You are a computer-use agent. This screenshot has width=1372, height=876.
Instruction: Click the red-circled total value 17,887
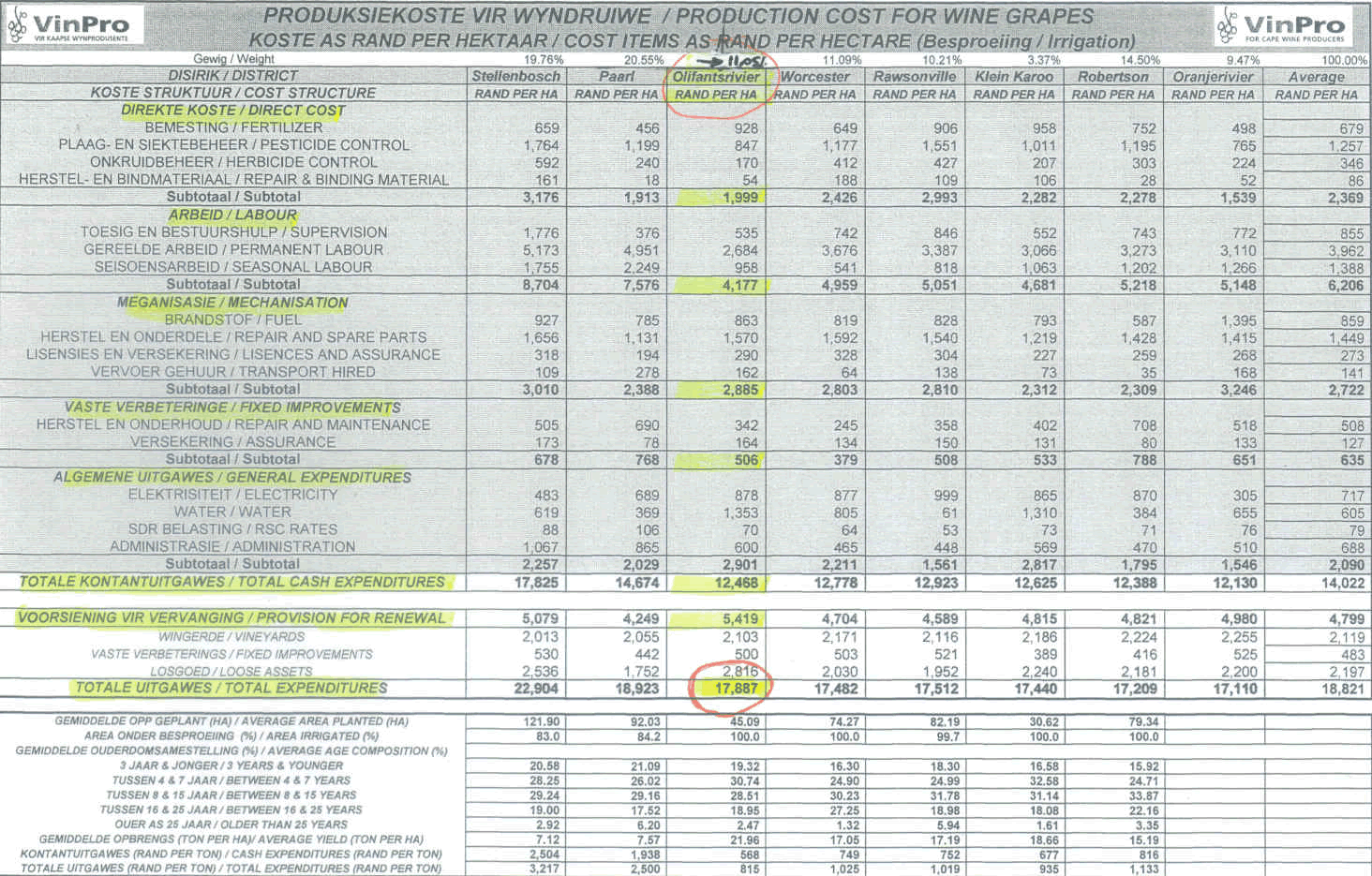[733, 689]
